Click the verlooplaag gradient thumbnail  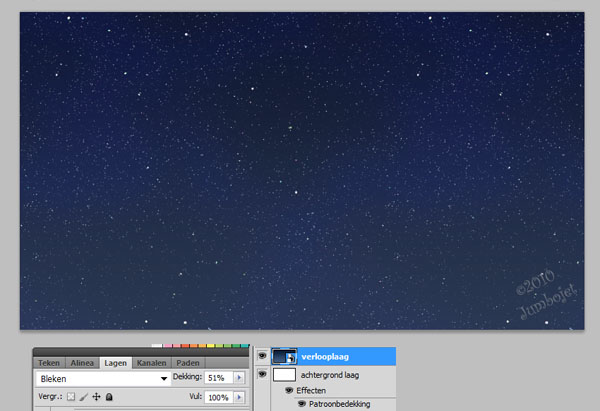pos(284,356)
